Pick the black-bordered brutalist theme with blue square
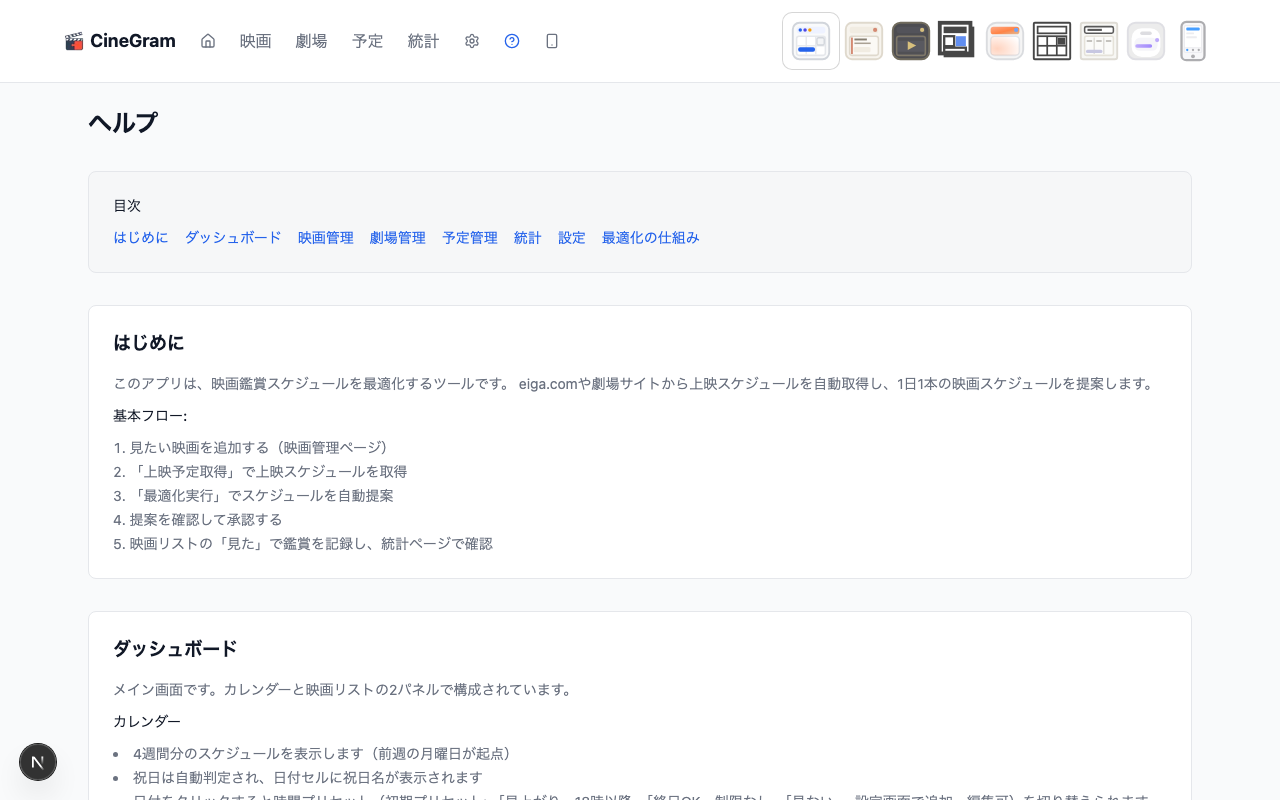Image resolution: width=1280 pixels, height=800 pixels. [x=957, y=41]
